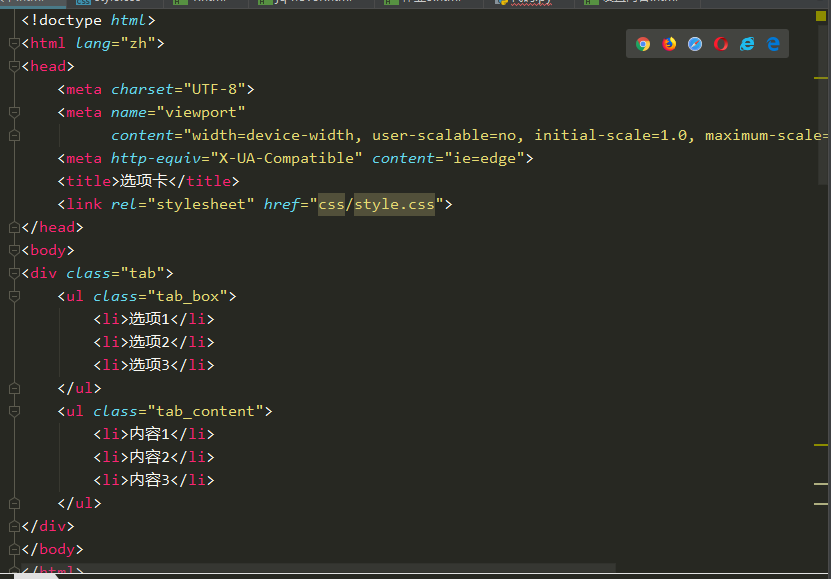The height and width of the screenshot is (579, 831).
Task: Click fold marker beside closing body tag
Action: tap(14, 549)
